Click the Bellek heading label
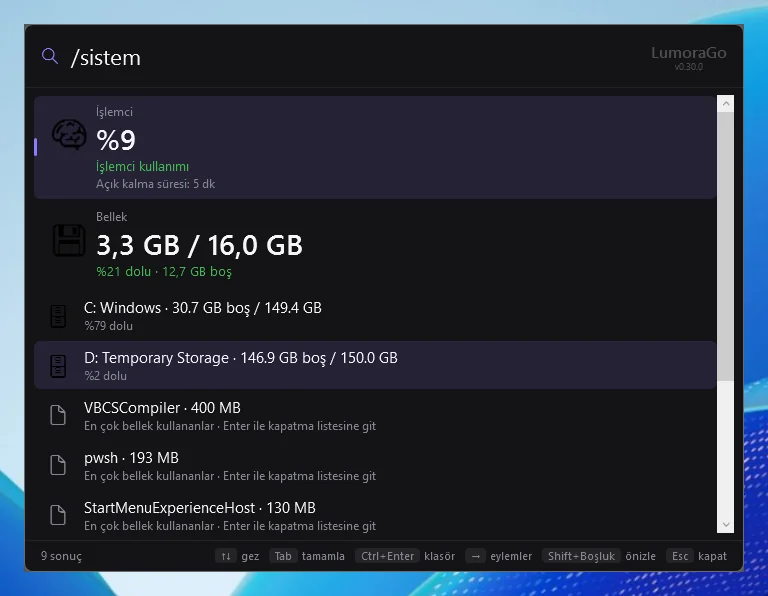 click(111, 216)
